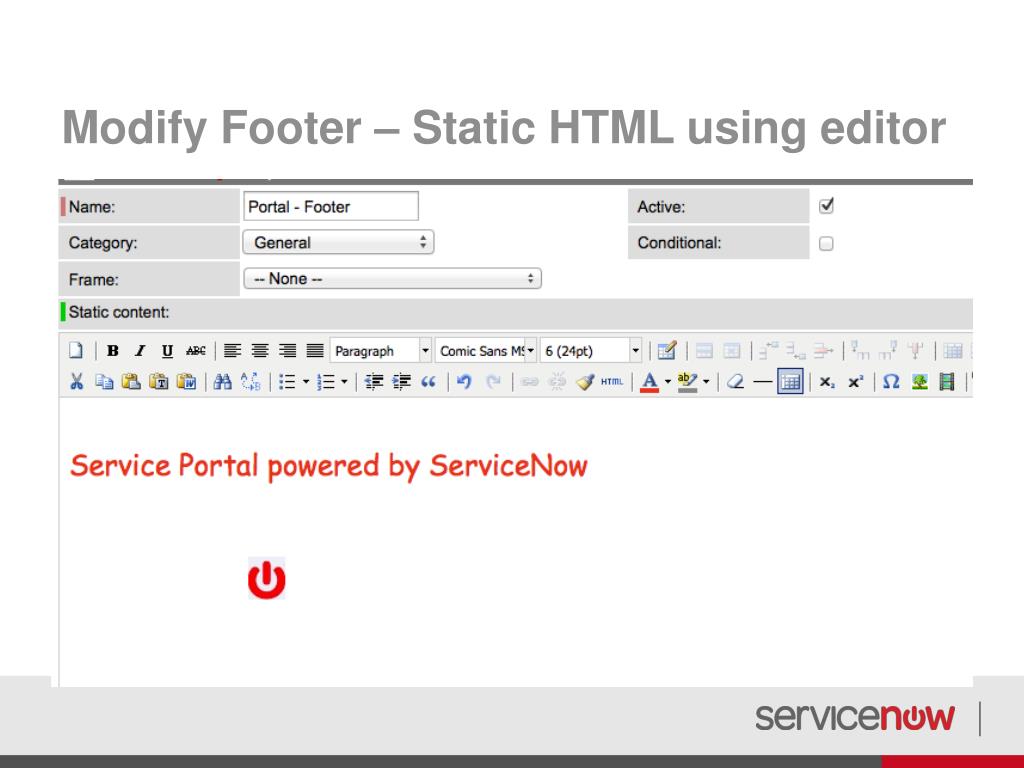Expand the text color picker arrow

pyautogui.click(x=667, y=382)
